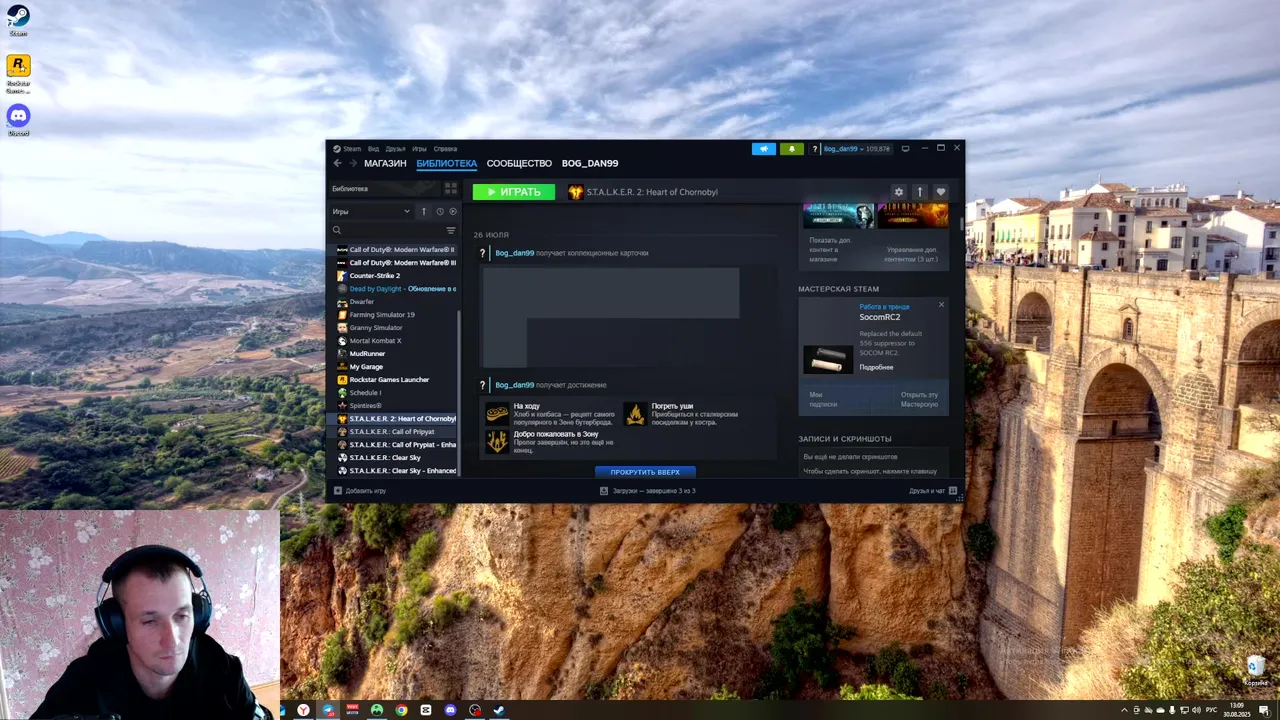
Task: Open the Rockstar Games Launcher desktop shortcut
Action: (18, 72)
